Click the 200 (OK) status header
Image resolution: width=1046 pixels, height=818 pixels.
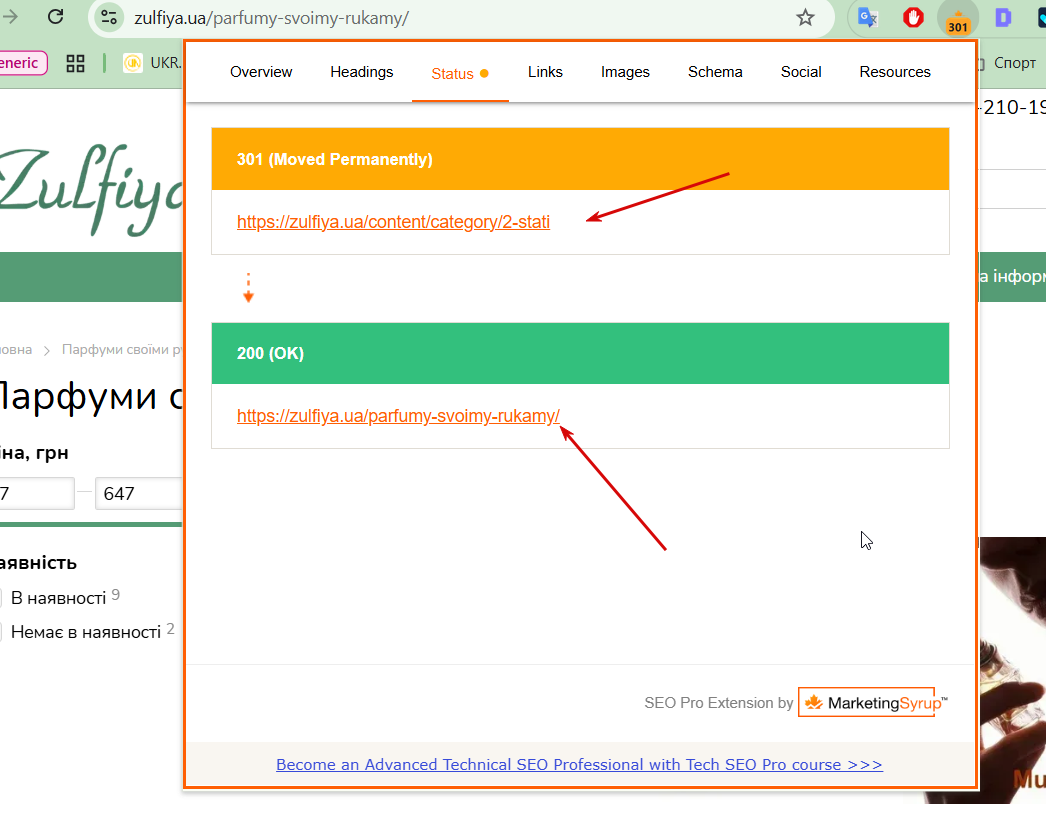(580, 354)
